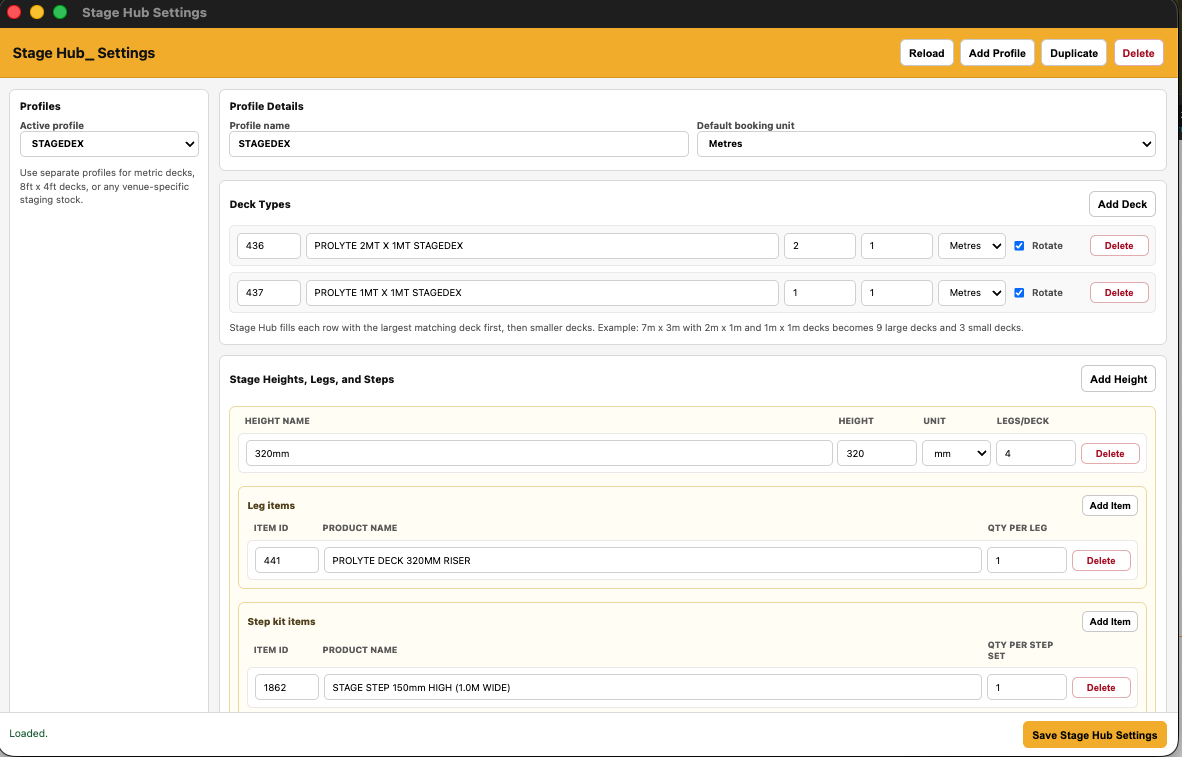Toggle Rotate checkbox for deck 437
The height and width of the screenshot is (757, 1182).
(x=1019, y=293)
